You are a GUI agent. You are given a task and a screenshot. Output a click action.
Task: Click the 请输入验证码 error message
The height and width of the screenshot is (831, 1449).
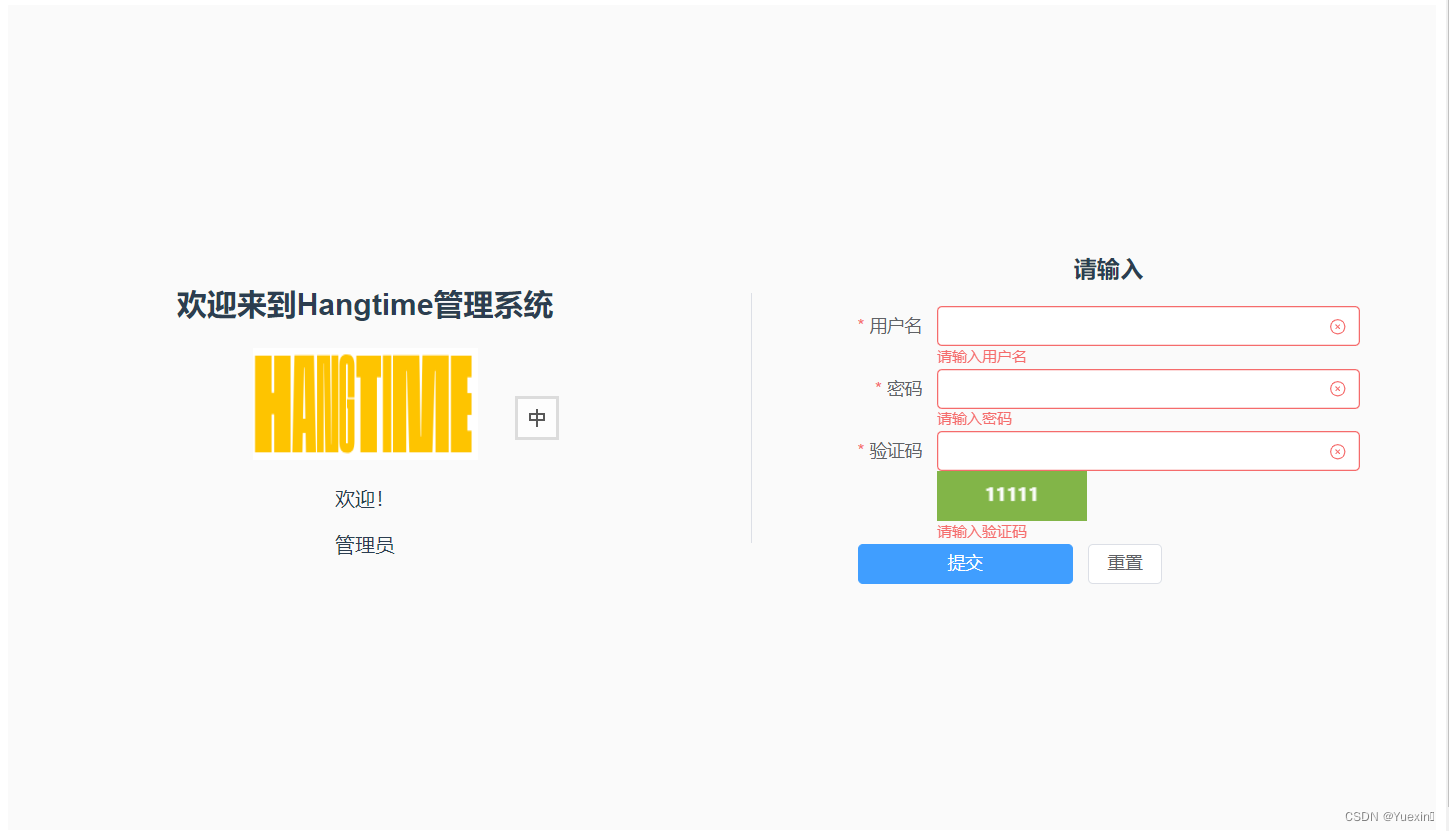[982, 532]
